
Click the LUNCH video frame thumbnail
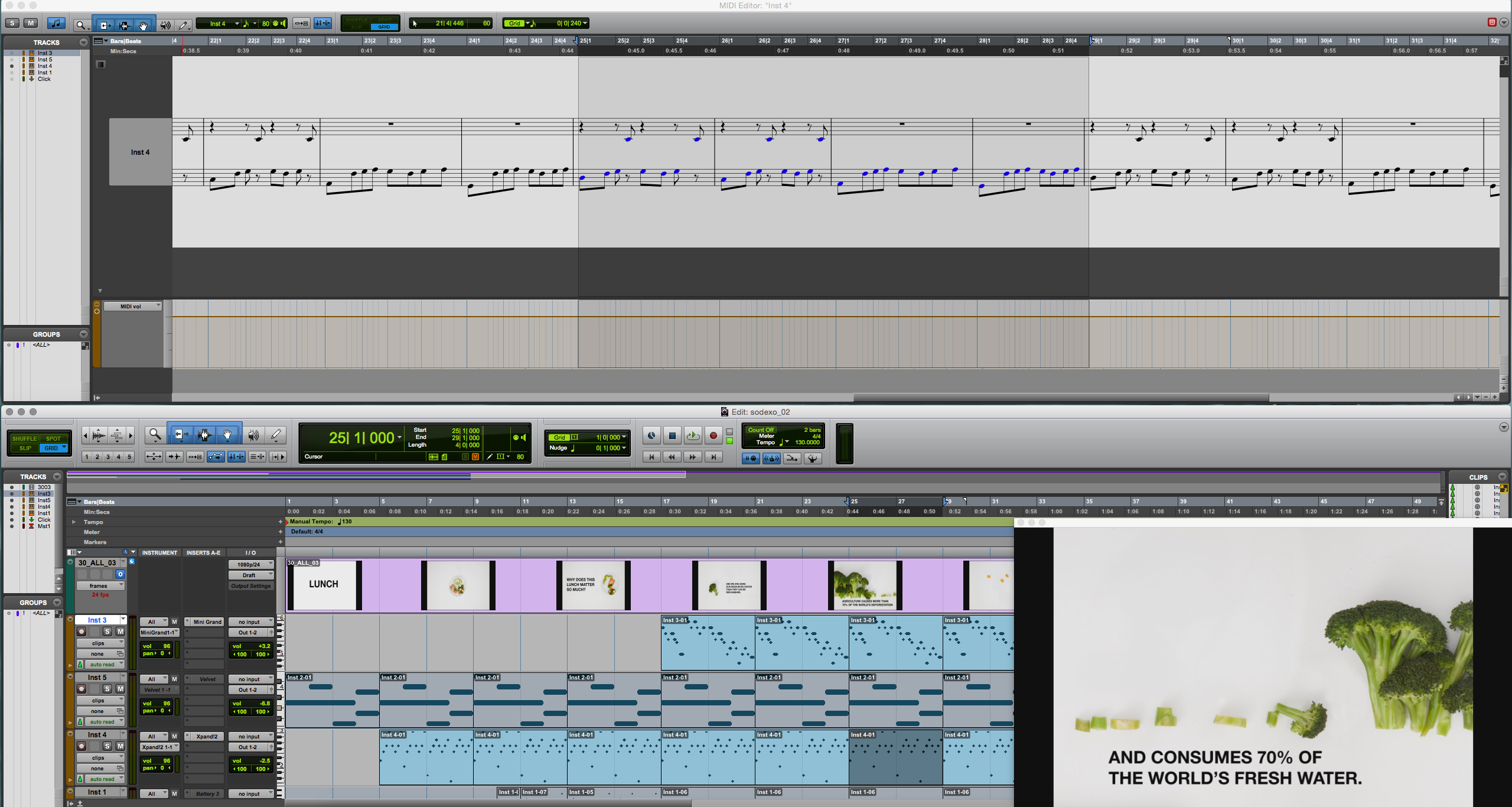click(324, 585)
